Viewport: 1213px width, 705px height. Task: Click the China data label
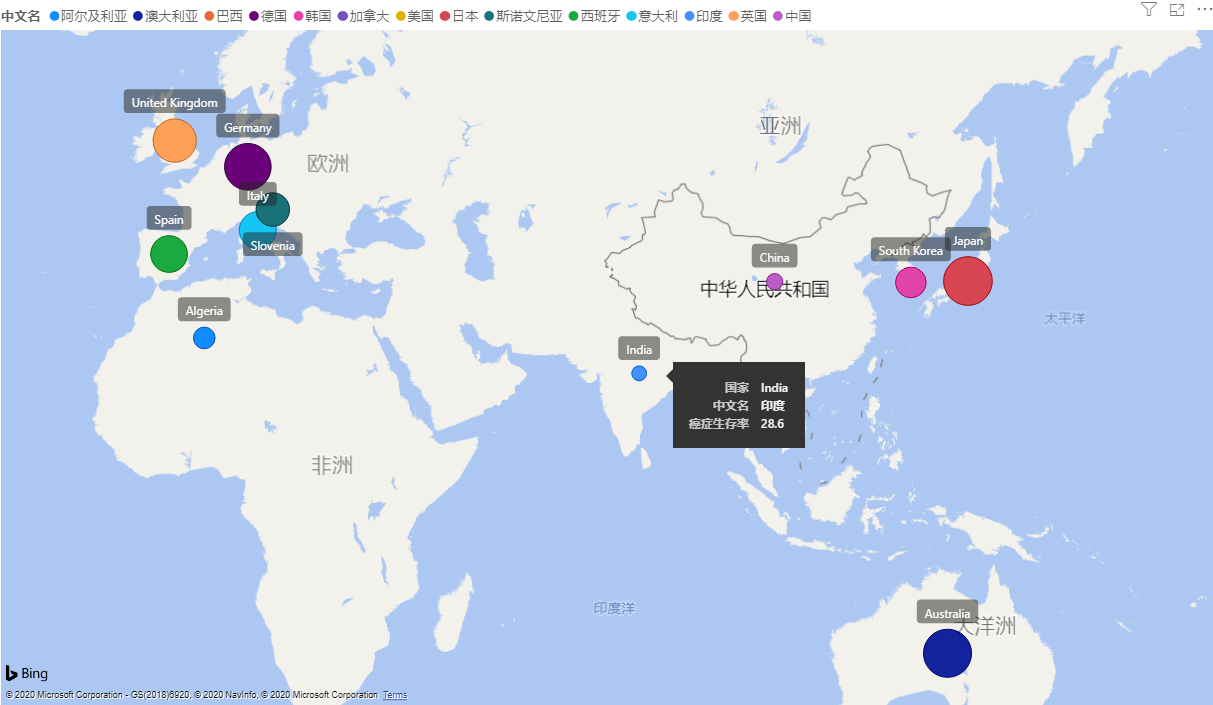(774, 257)
